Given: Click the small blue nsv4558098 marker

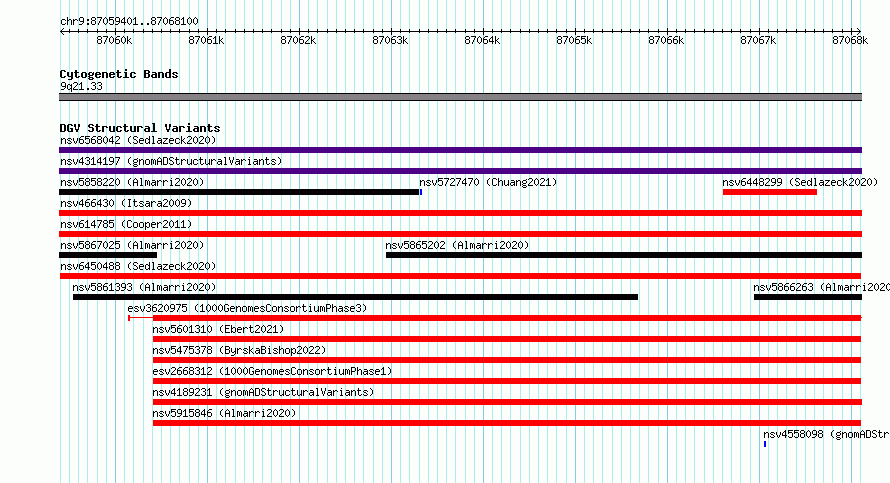Looking at the screenshot, I should coord(765,444).
